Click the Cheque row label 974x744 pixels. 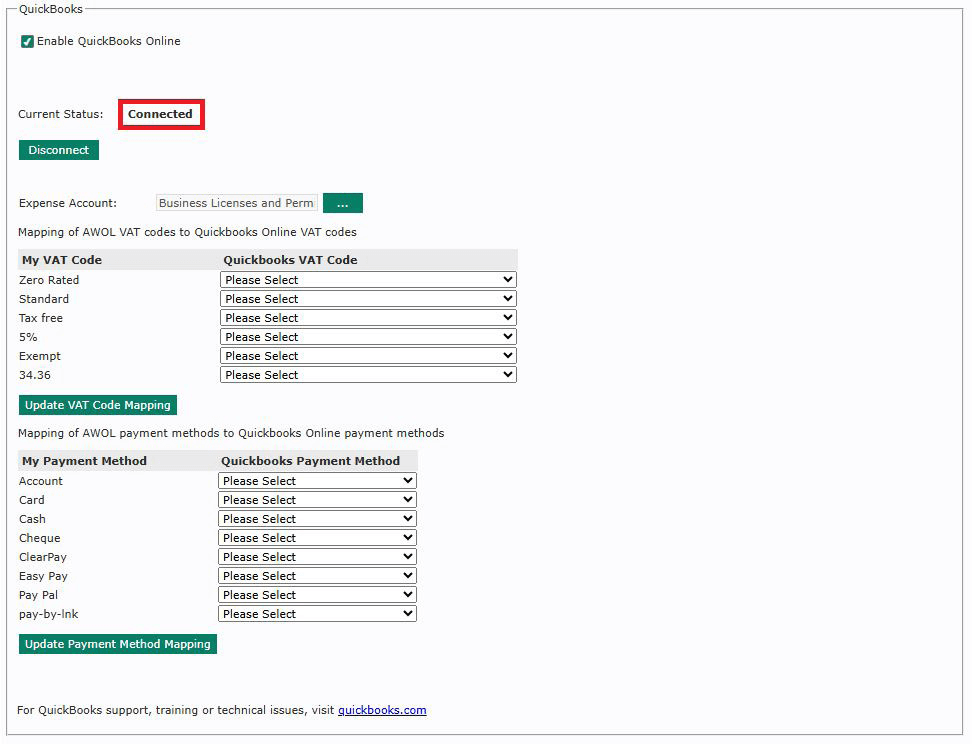coord(40,538)
